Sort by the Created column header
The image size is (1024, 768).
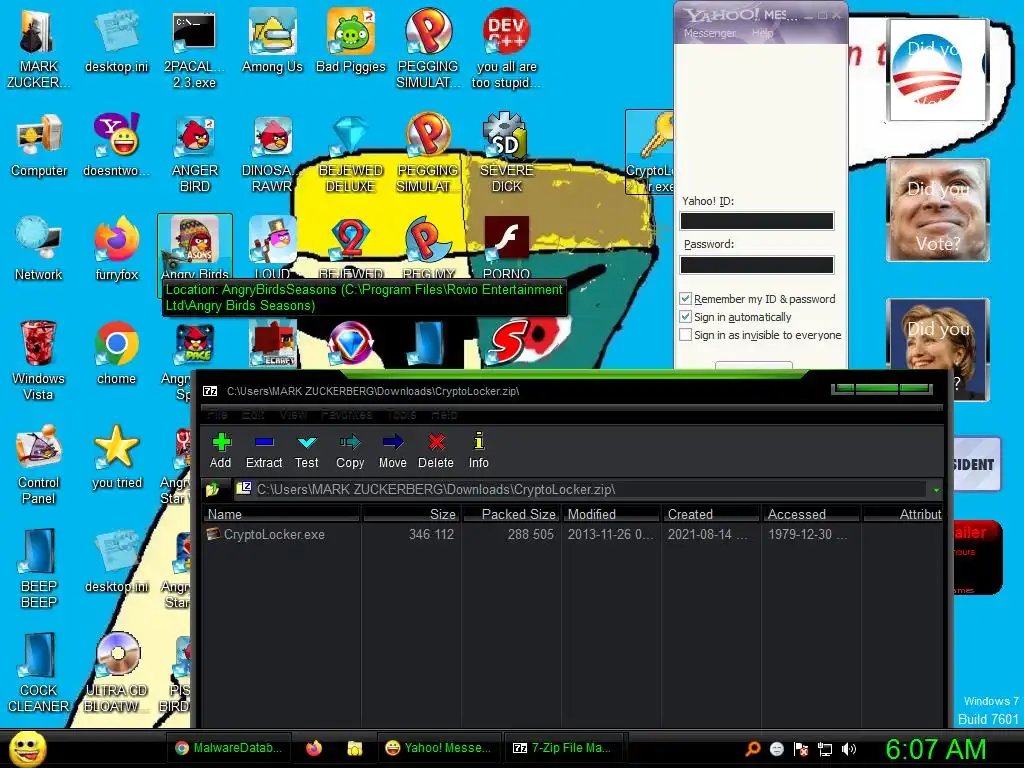coord(712,514)
